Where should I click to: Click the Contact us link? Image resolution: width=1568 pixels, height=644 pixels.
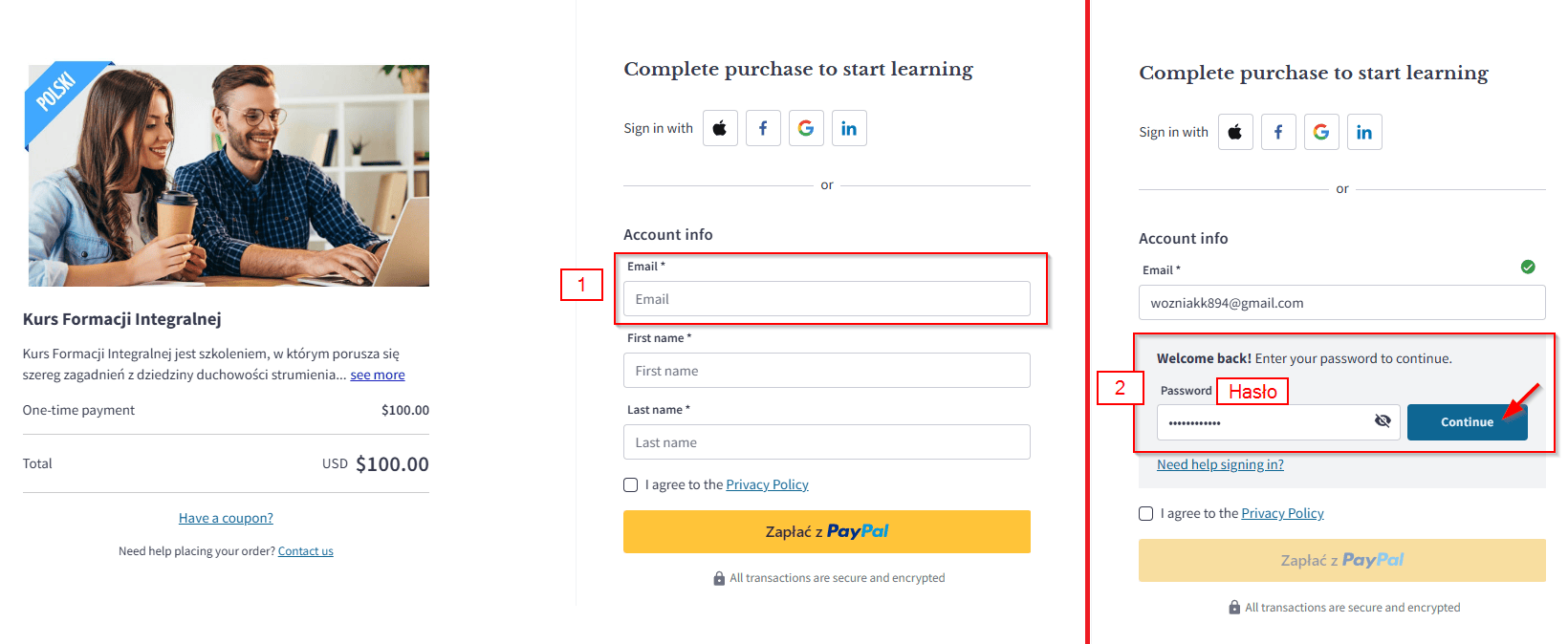coord(306,551)
